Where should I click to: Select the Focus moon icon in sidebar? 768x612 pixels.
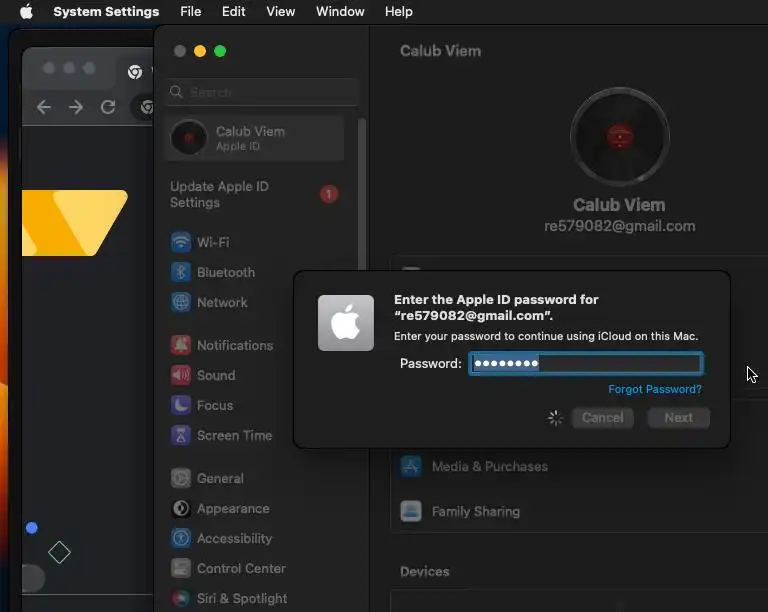click(181, 405)
